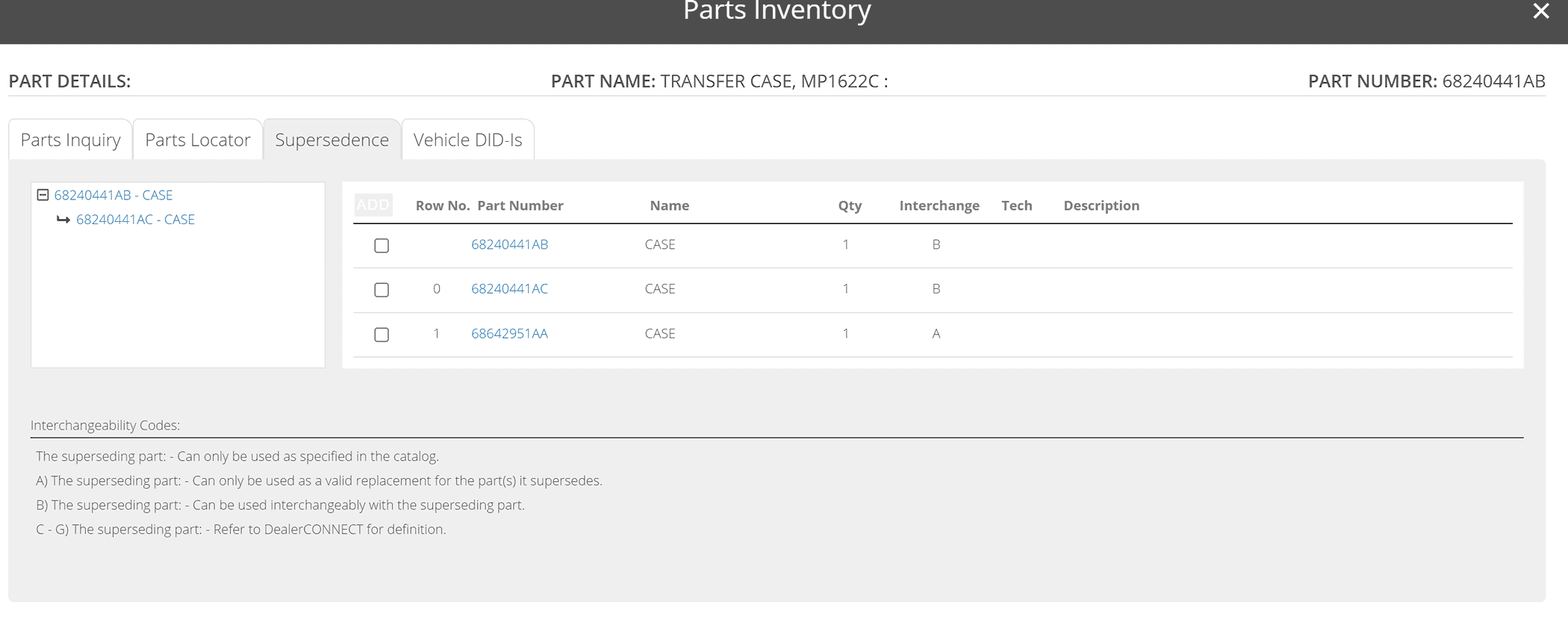
Task: Click the supersession arrow icon beside 68240441AC
Action: tap(63, 220)
